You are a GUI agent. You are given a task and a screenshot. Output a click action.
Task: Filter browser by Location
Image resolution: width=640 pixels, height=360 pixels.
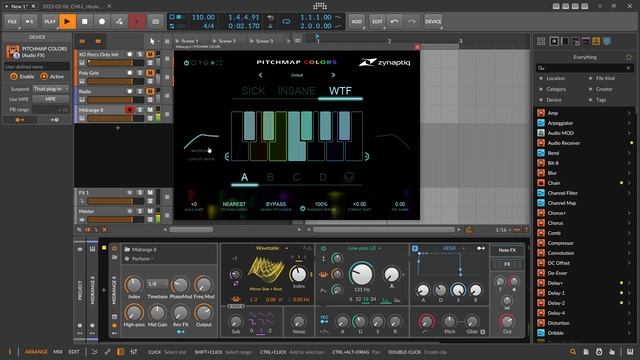[x=556, y=78]
